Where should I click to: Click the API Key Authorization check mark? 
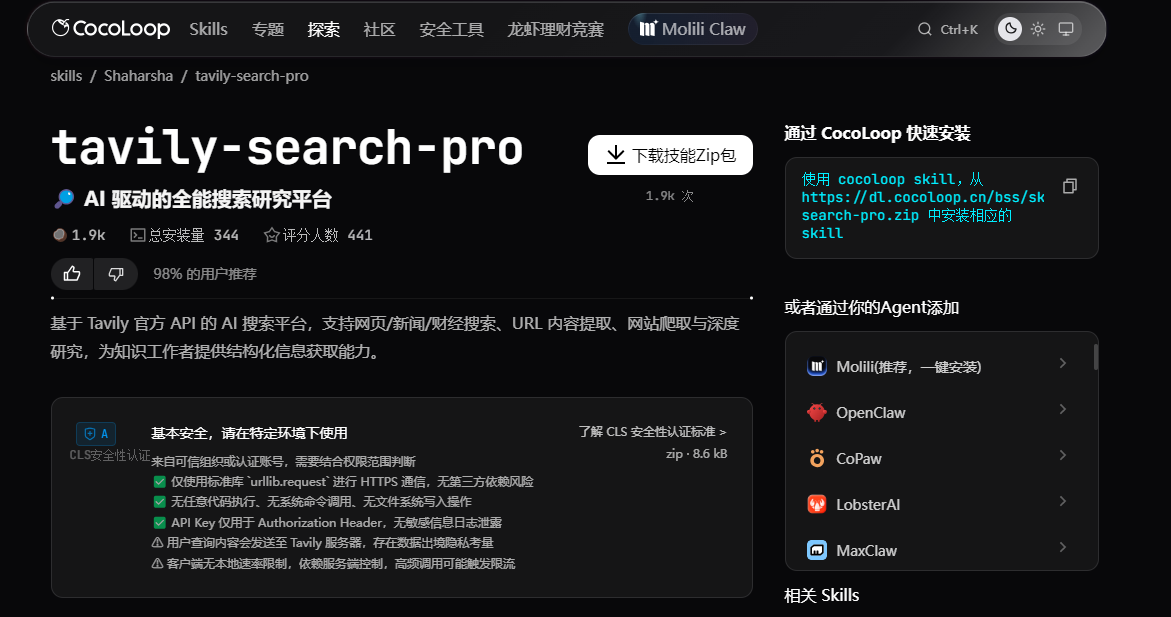(x=159, y=523)
